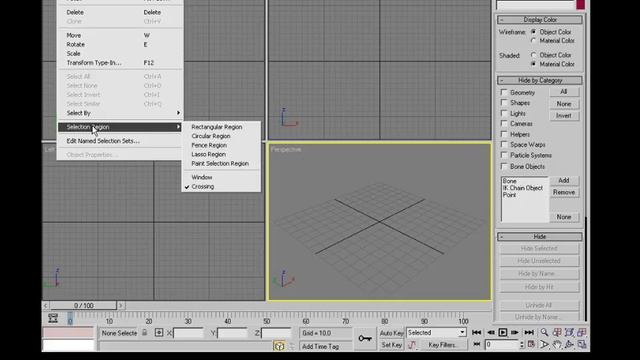Click the Set Key button
The height and width of the screenshot is (360, 640).
[x=391, y=345]
